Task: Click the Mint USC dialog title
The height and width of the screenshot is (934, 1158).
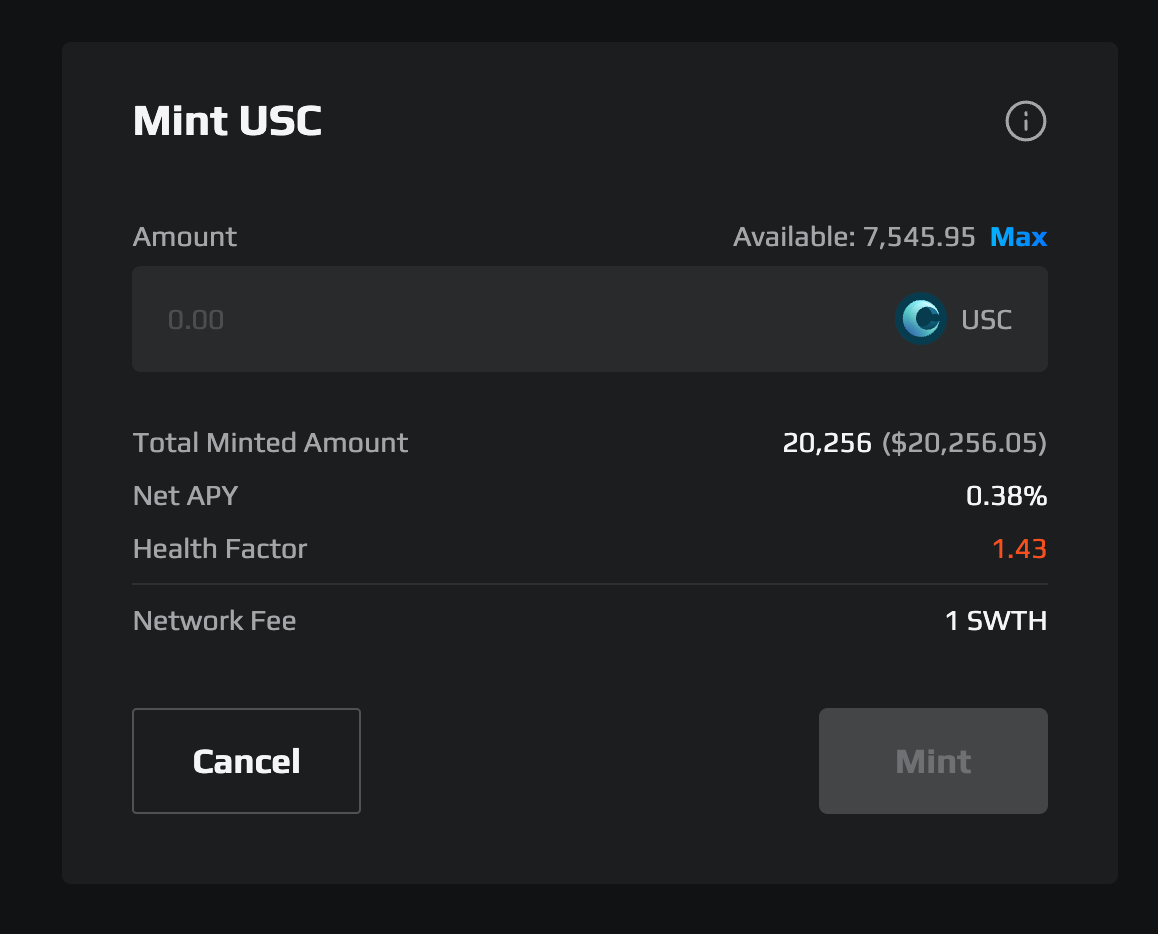Action: coord(227,121)
